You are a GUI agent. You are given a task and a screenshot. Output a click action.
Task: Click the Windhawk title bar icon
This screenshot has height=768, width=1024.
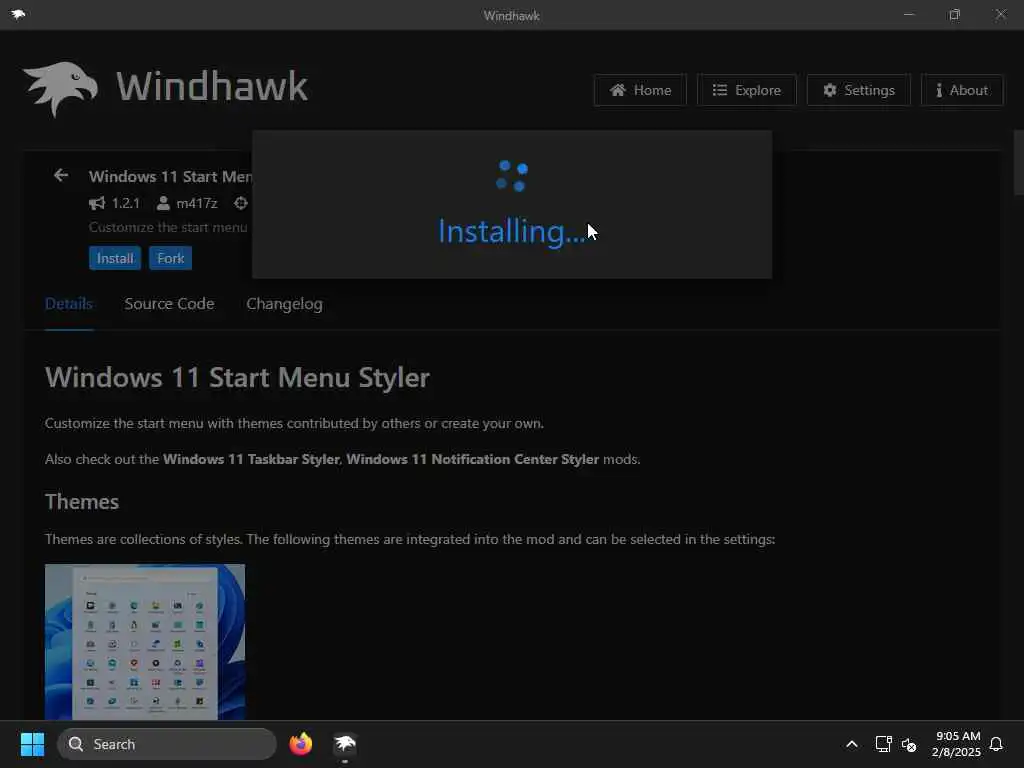(18, 14)
